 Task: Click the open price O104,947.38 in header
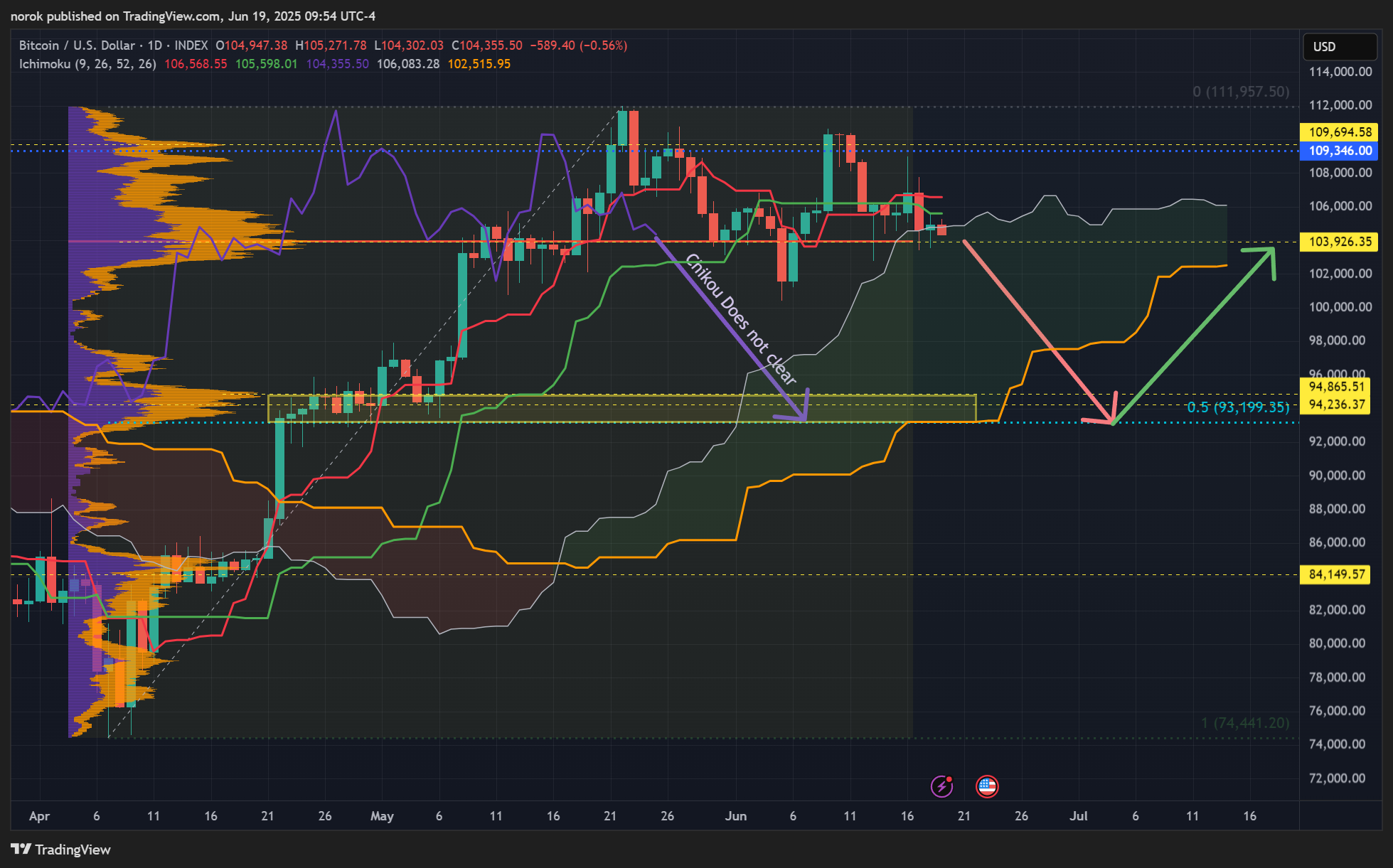coord(252,45)
